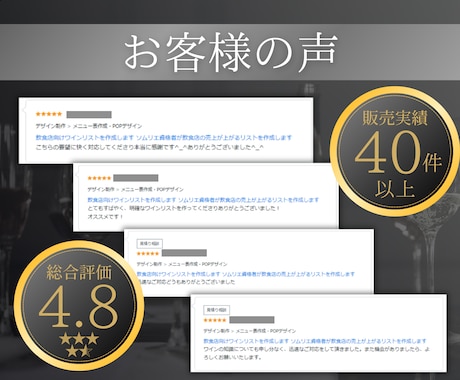Screen dimensions: 460x380
Task: Open the service link above the 迅速なご対応どうも review
Action: tap(246, 274)
